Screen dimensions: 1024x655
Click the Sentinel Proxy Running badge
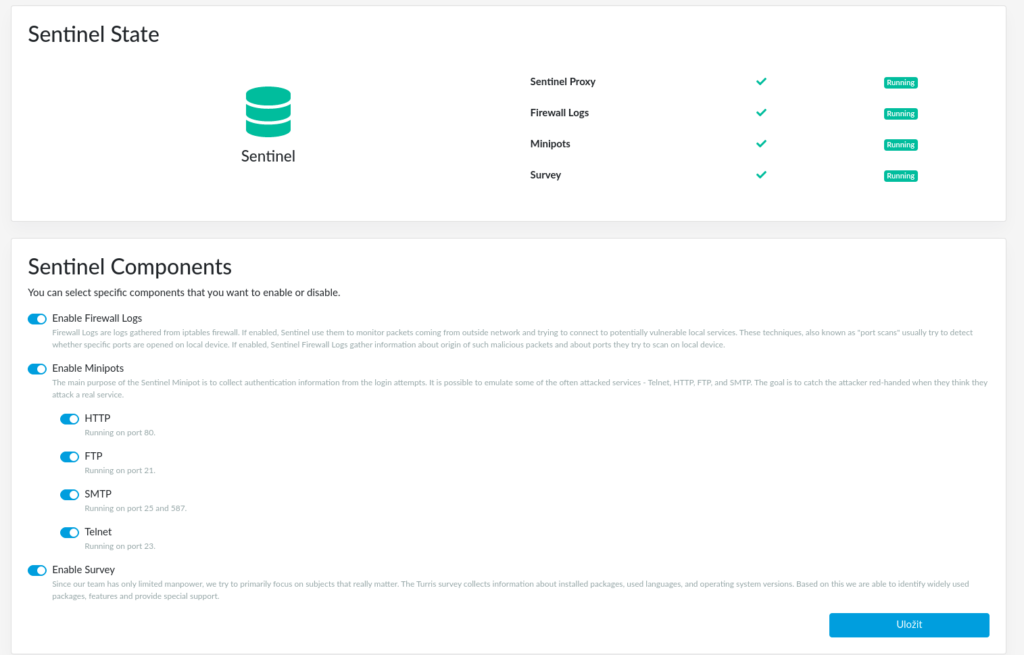[900, 83]
